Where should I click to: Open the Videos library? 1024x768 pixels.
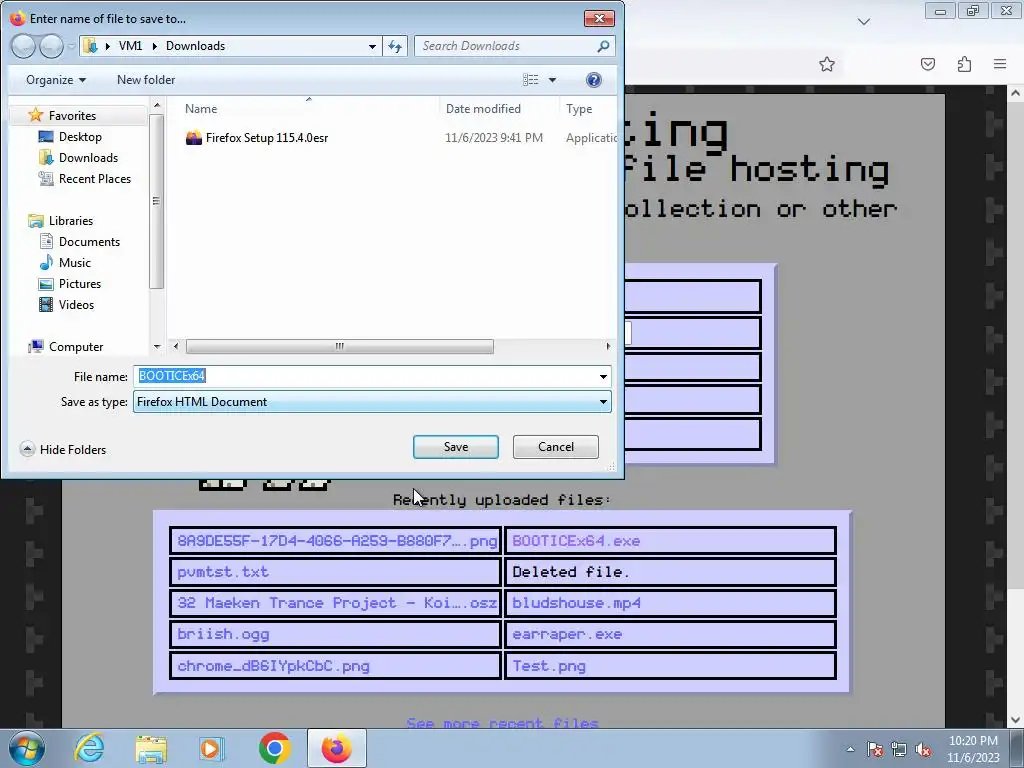(x=76, y=304)
